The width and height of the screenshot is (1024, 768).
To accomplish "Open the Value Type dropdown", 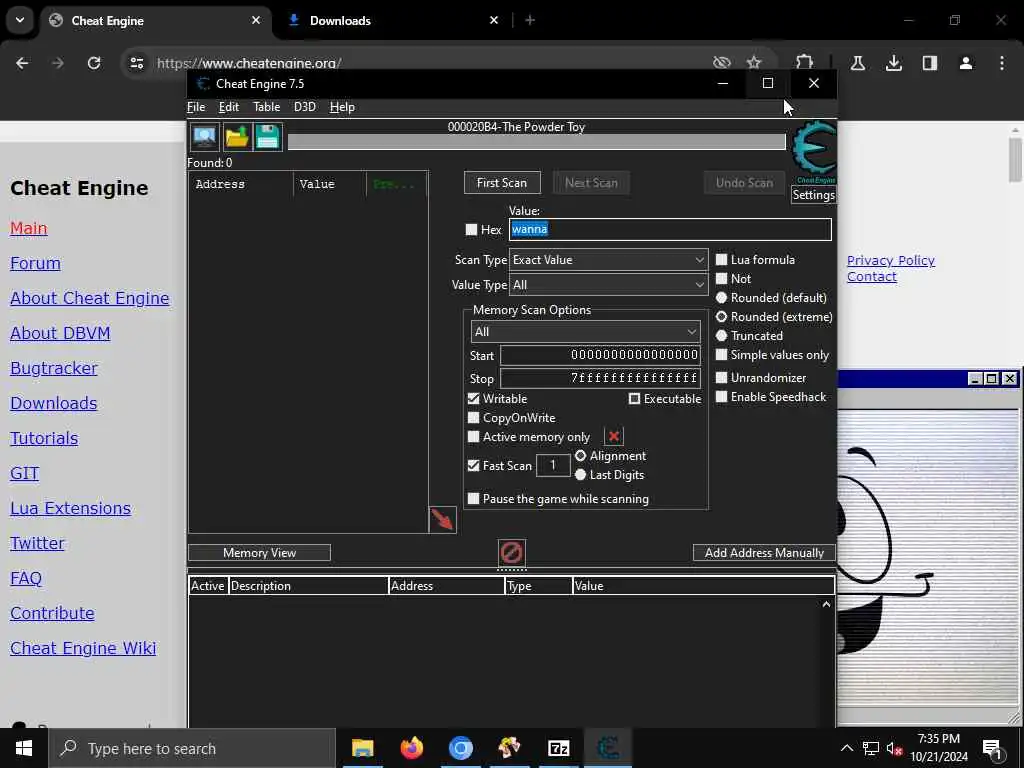I will pos(608,285).
